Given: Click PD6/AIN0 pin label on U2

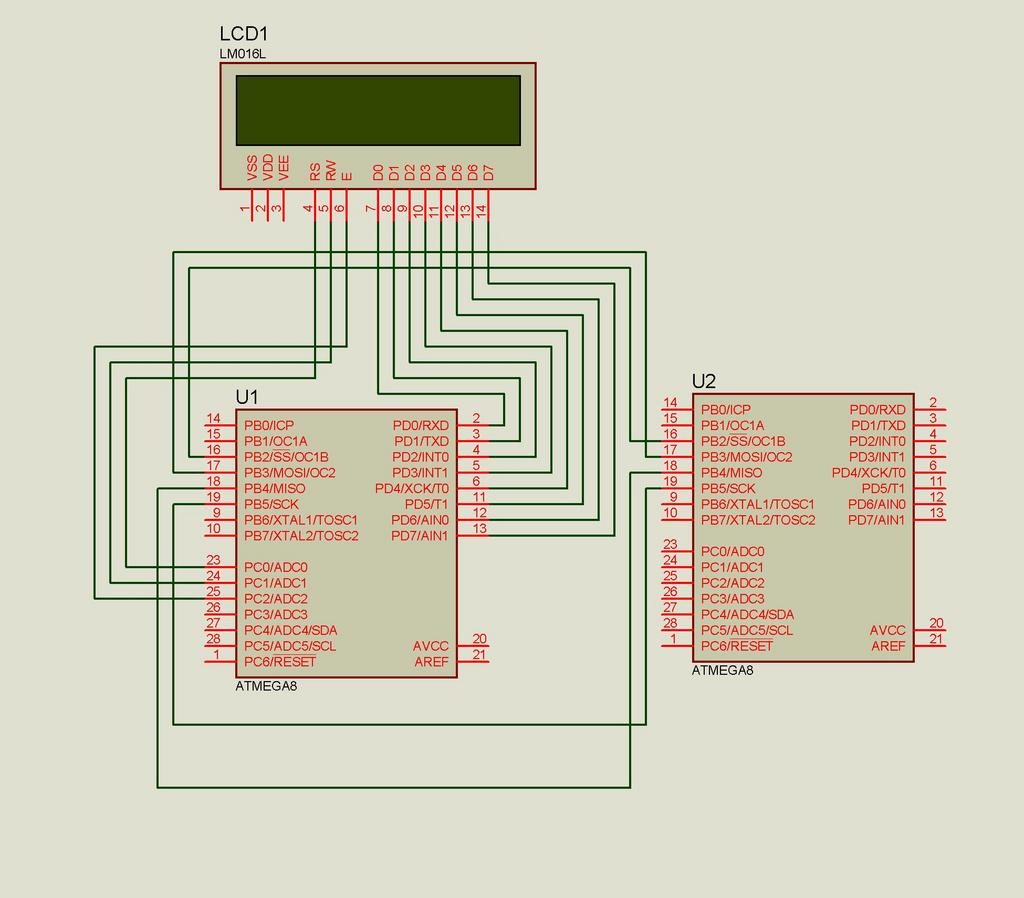Looking at the screenshot, I should click(876, 504).
